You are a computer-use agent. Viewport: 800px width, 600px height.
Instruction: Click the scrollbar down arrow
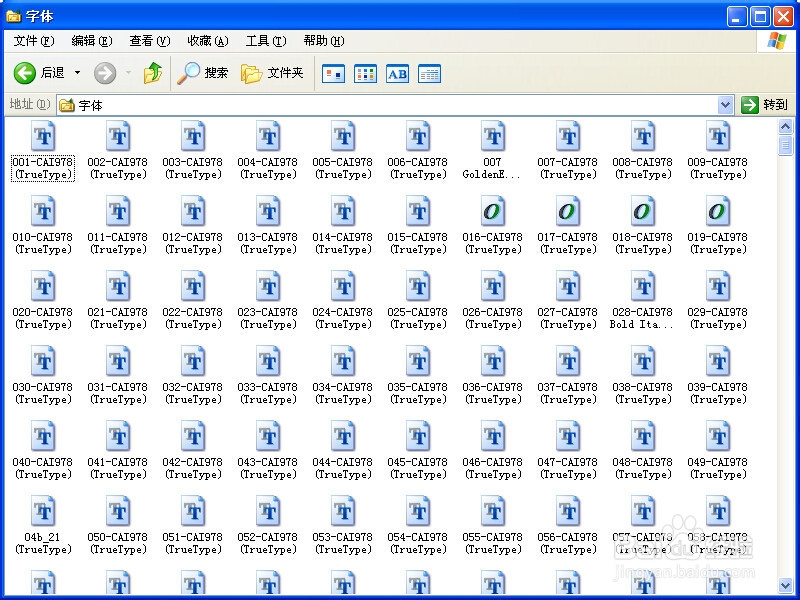point(785,585)
